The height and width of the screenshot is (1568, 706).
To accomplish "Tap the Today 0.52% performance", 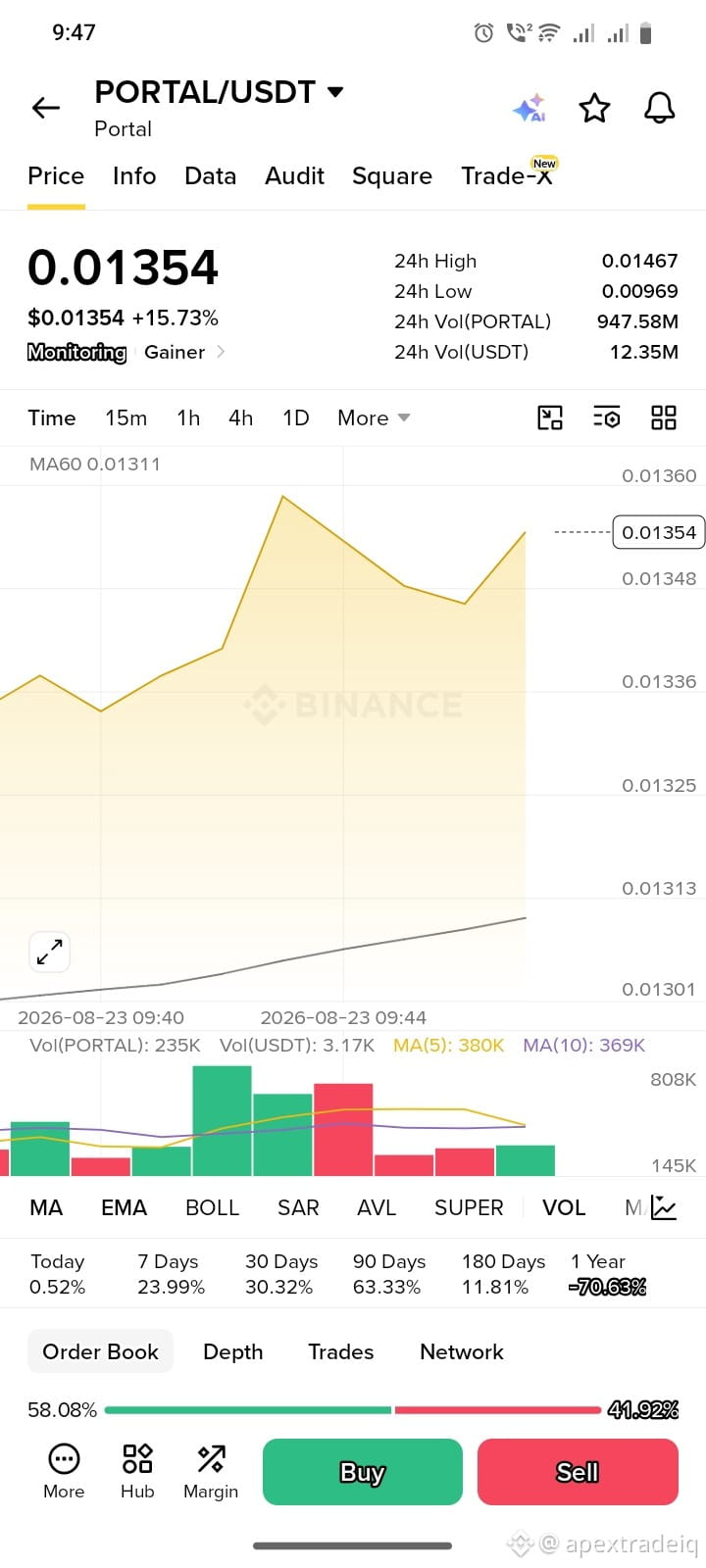I will point(58,1274).
